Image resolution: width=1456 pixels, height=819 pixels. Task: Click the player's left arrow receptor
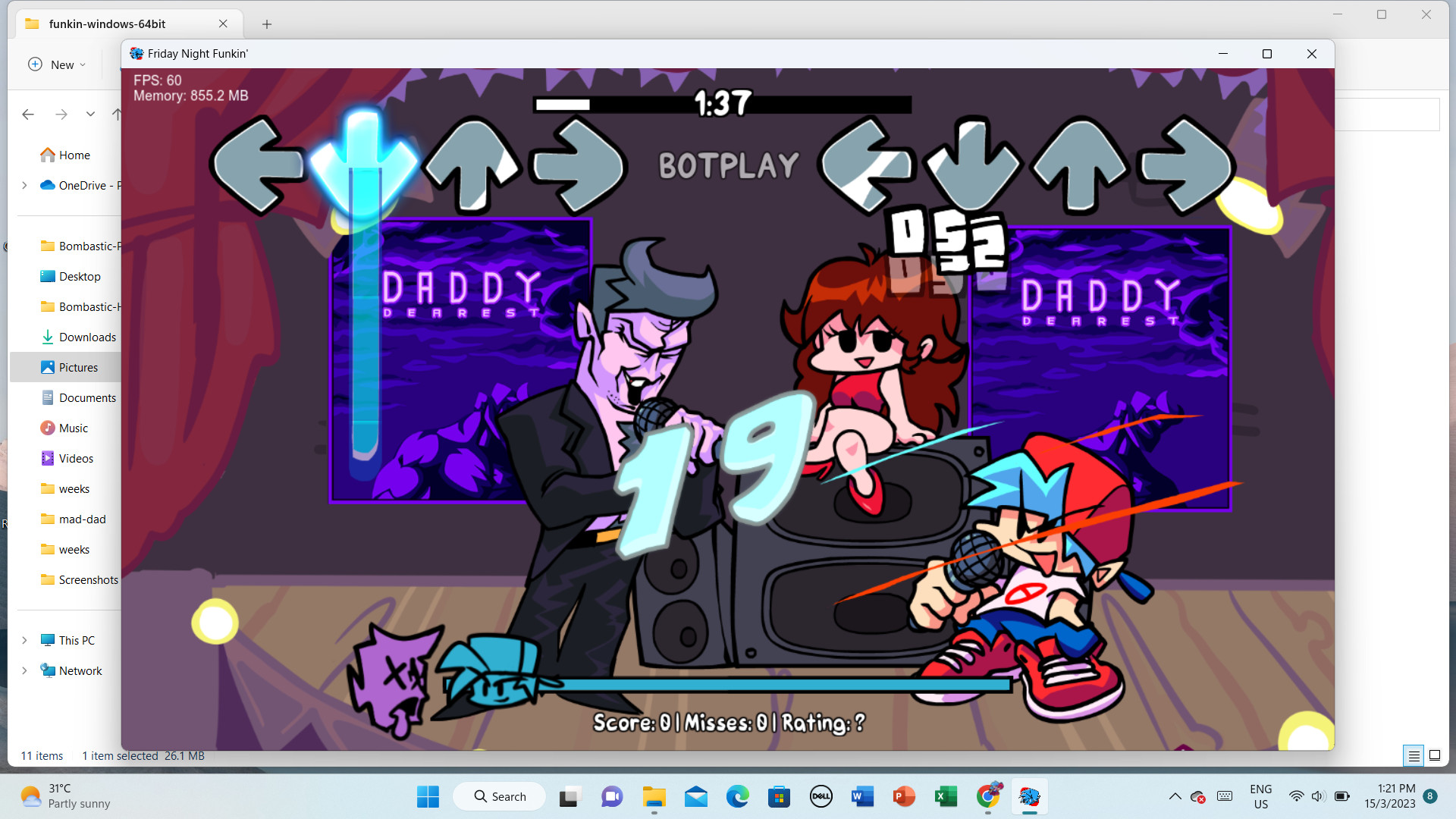pyautogui.click(x=867, y=166)
